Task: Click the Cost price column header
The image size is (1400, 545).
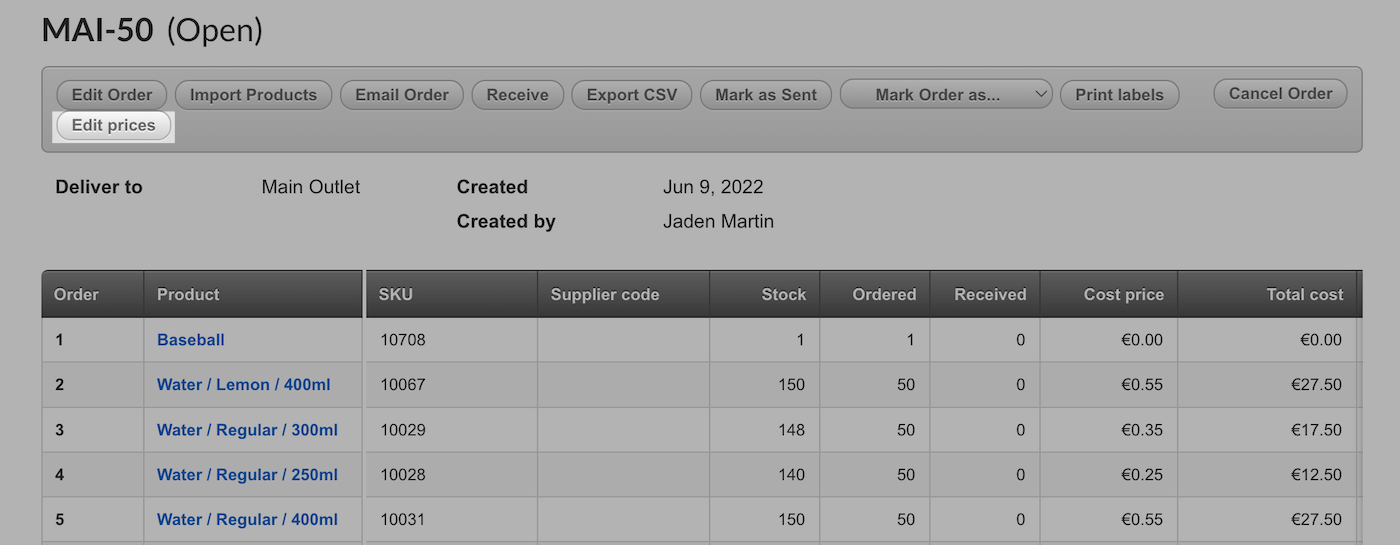Action: (1123, 294)
